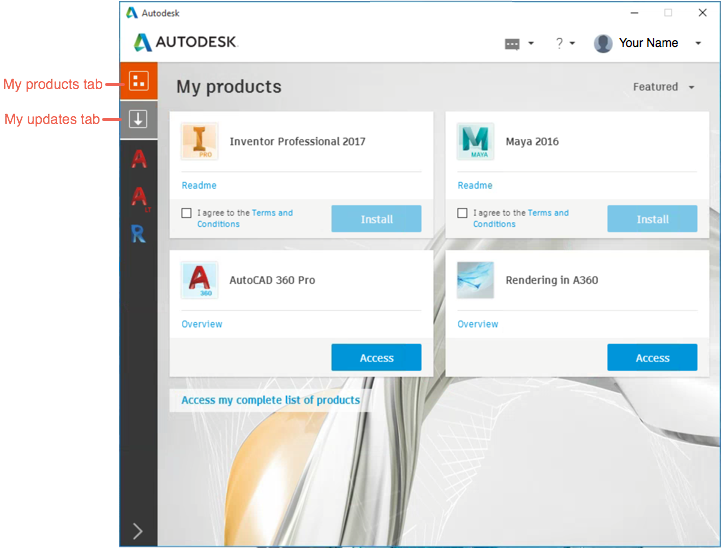Screen dimensions: 721x548
Task: Agree to terms checkbox for Maya
Action: [462, 213]
